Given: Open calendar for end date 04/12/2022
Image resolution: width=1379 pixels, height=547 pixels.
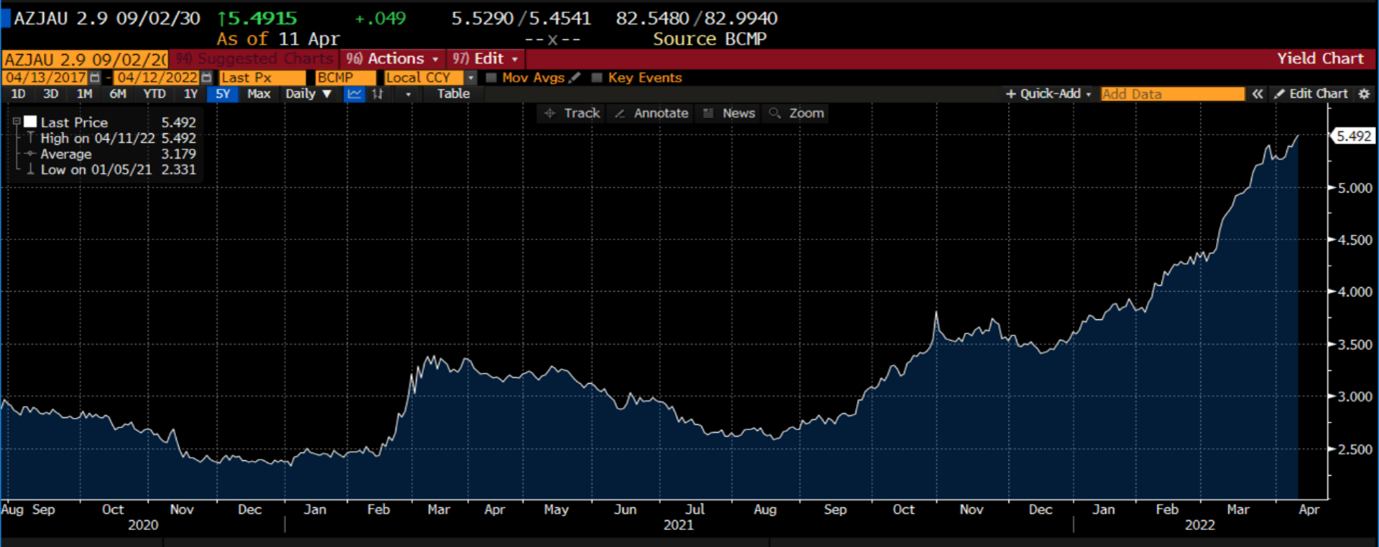Looking at the screenshot, I should [x=207, y=78].
